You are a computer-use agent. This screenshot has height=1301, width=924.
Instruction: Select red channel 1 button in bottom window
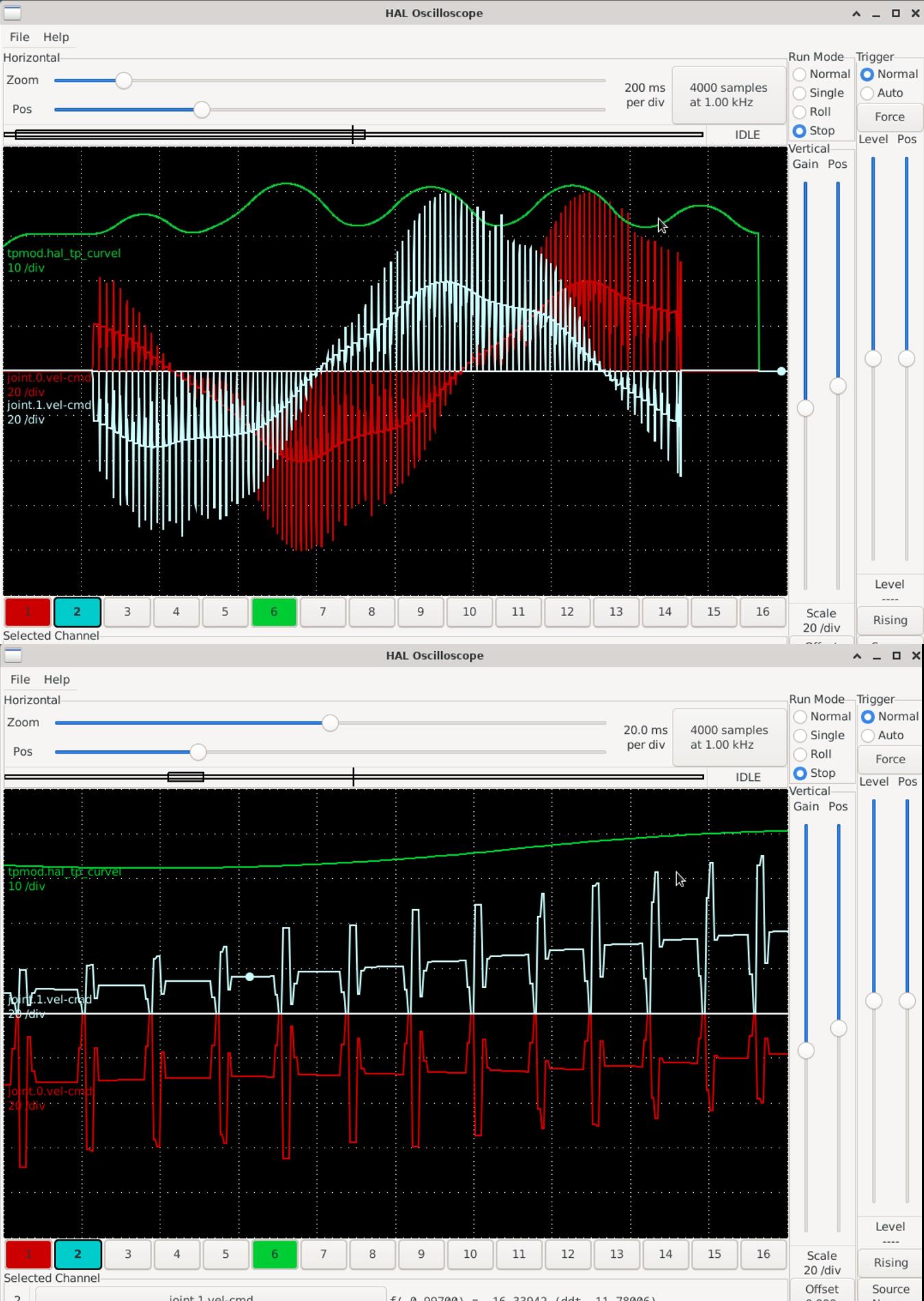(x=29, y=1255)
